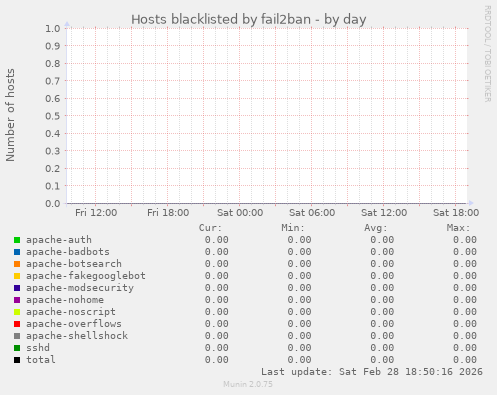Click the total black color swatch
Screen dimensions: 497x395
(x=17, y=360)
